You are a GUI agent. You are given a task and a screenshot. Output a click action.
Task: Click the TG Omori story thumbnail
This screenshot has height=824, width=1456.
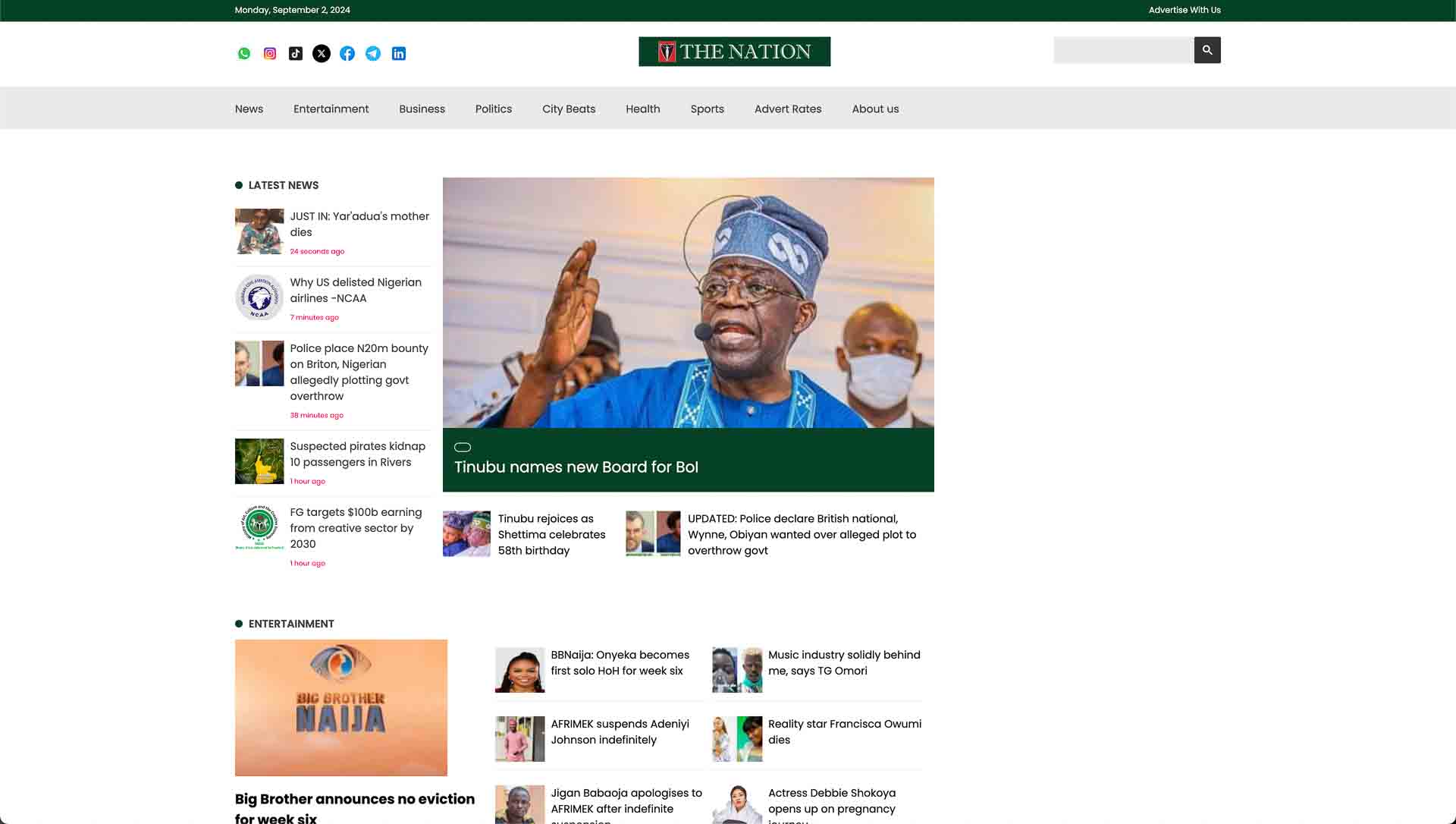[x=737, y=670]
